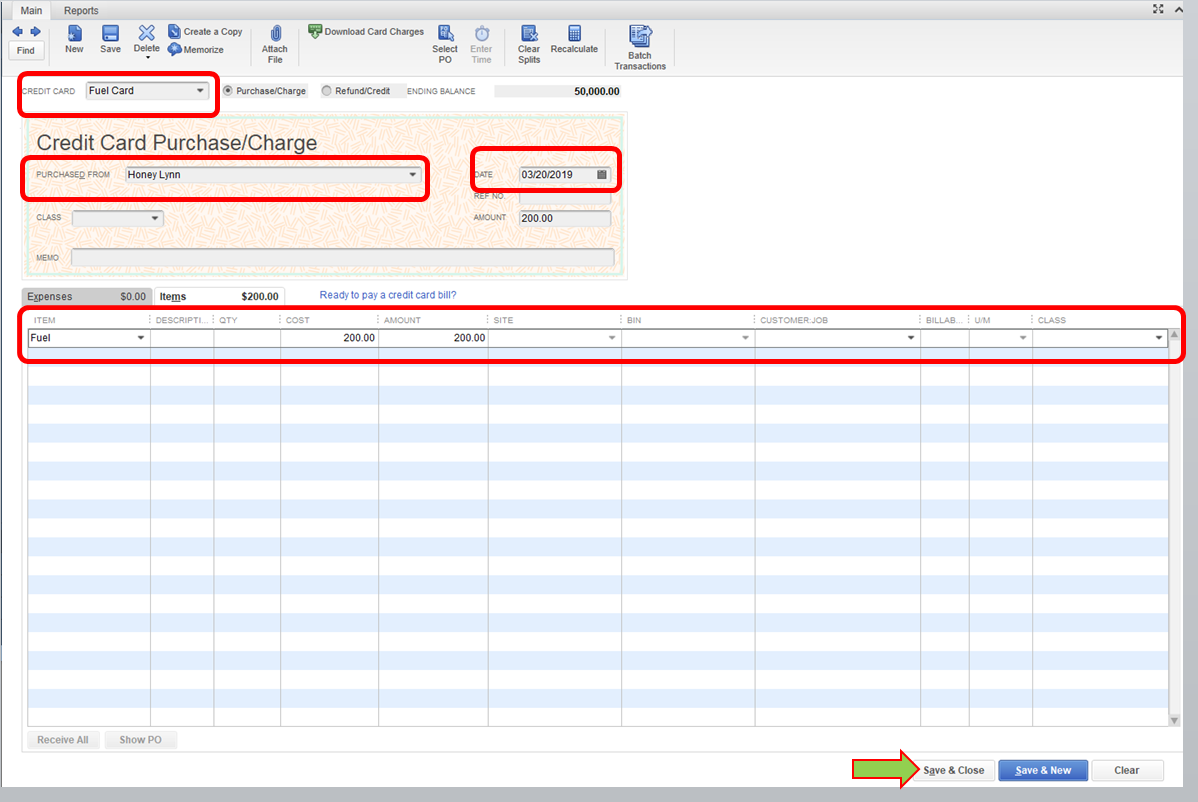Image resolution: width=1198 pixels, height=802 pixels.
Task: Click the maximize window icon at top right
Action: [1158, 9]
